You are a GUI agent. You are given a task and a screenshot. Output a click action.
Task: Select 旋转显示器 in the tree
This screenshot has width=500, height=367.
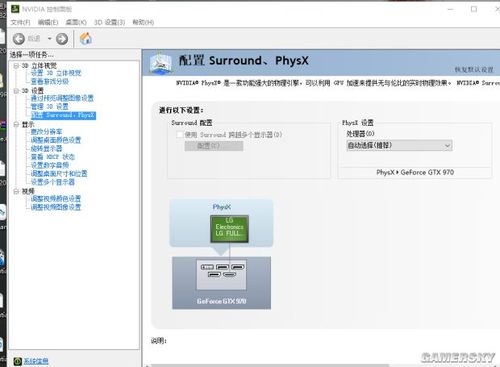[x=46, y=148]
